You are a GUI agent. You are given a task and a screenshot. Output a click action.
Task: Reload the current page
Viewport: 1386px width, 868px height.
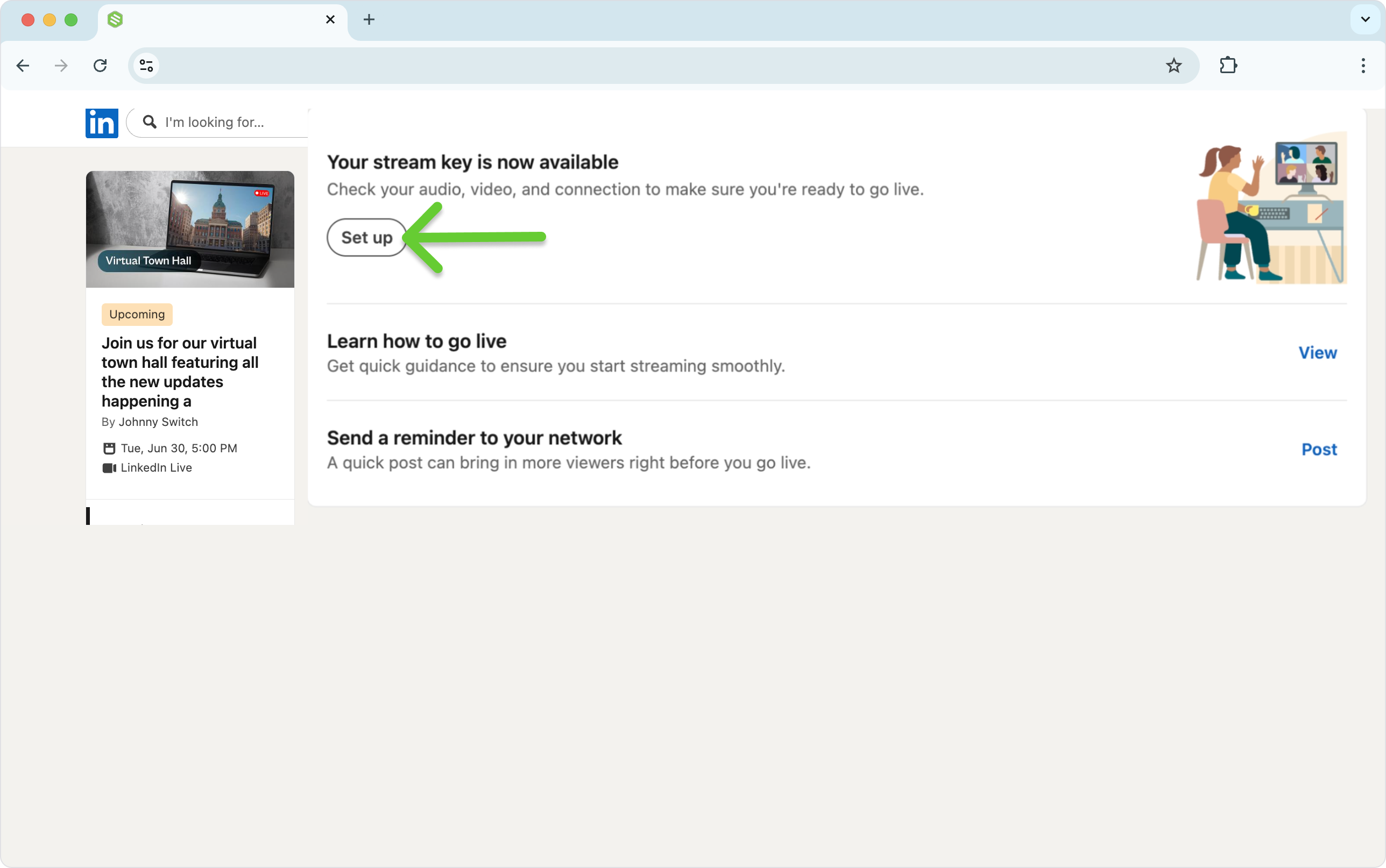pos(100,66)
